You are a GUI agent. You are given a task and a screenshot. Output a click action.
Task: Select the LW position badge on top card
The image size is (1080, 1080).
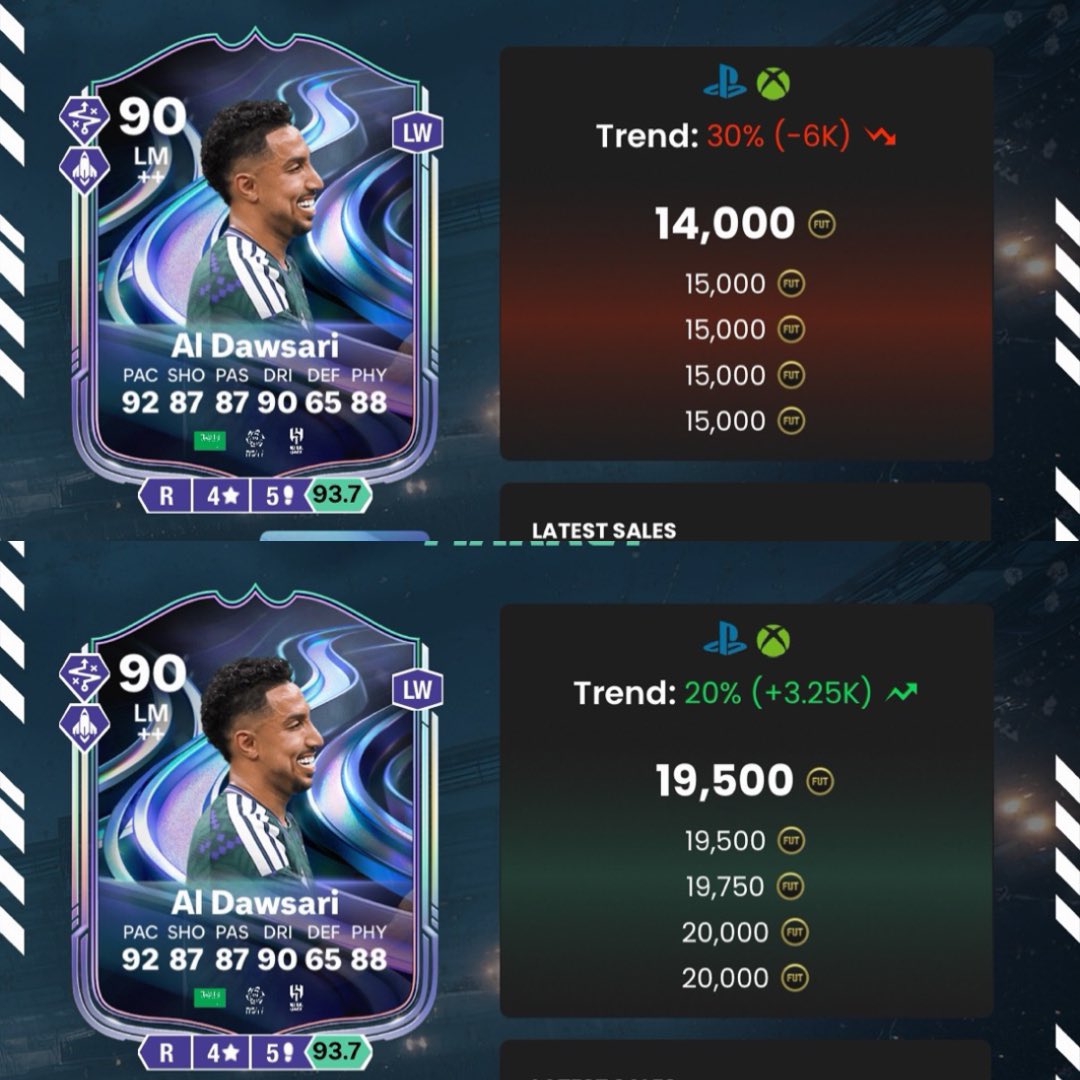tap(417, 133)
